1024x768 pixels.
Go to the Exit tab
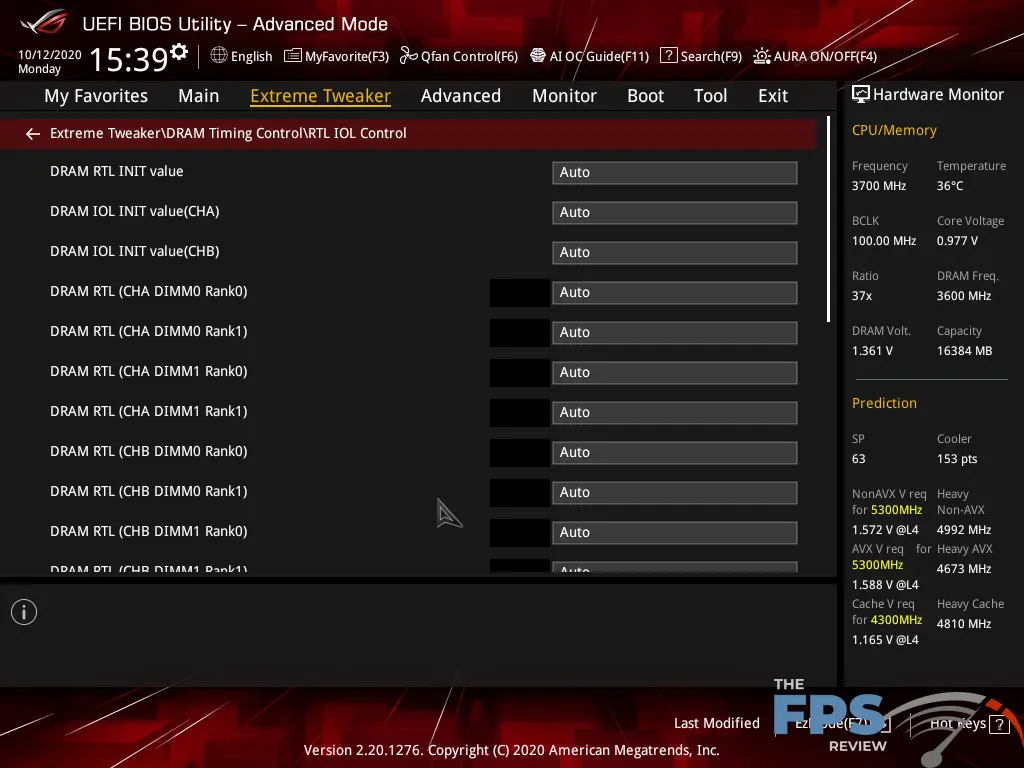pos(773,96)
